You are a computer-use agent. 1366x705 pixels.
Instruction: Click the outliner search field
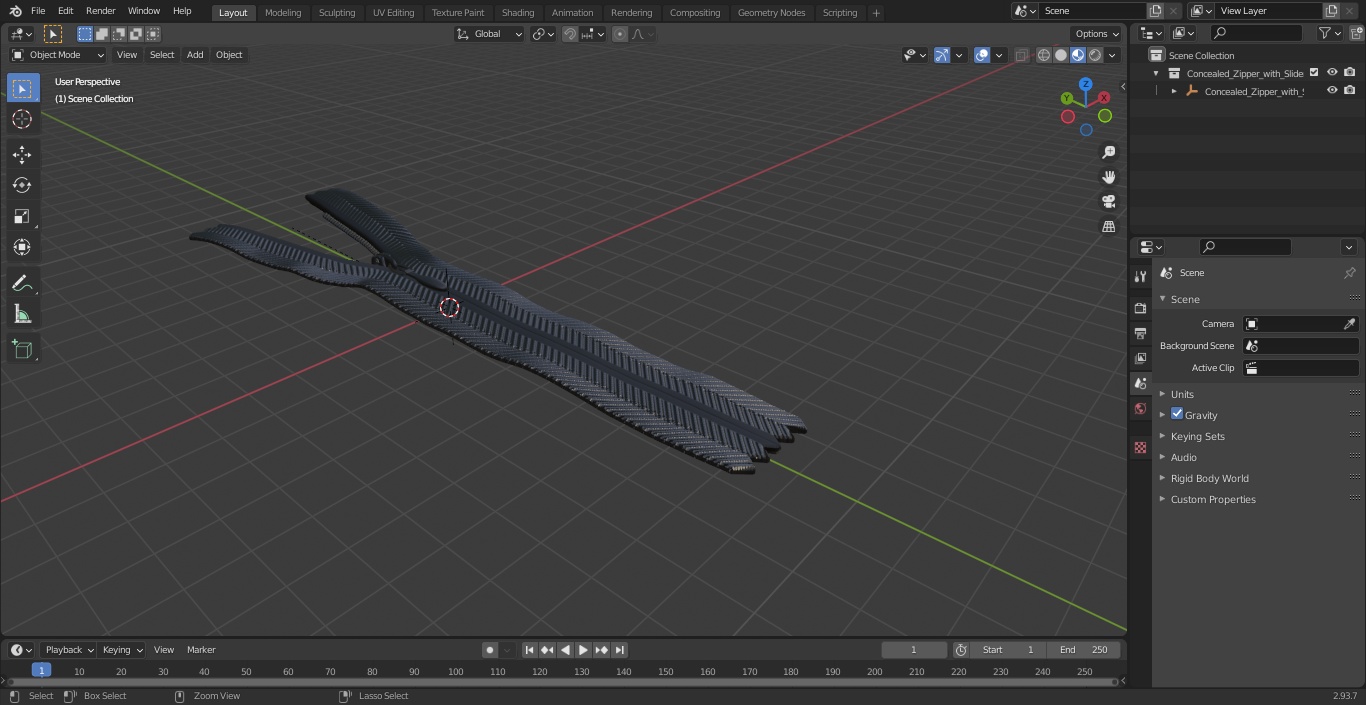(x=1256, y=33)
